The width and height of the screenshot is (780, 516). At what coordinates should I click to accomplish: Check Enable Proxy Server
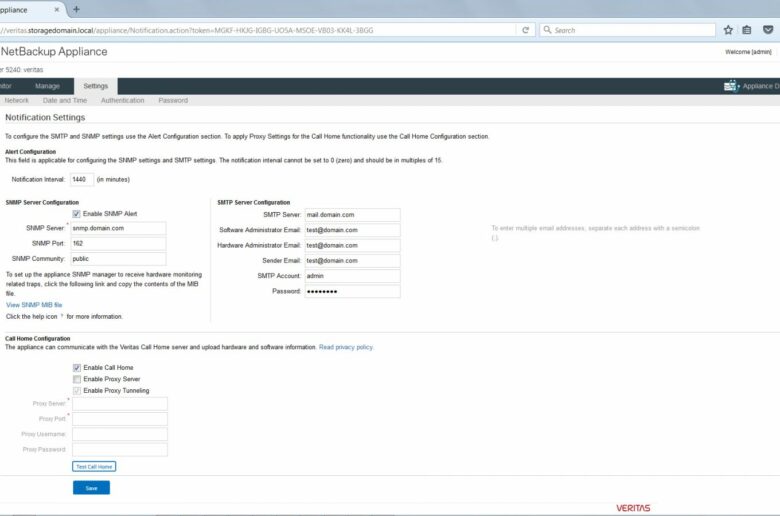pyautogui.click(x=77, y=379)
